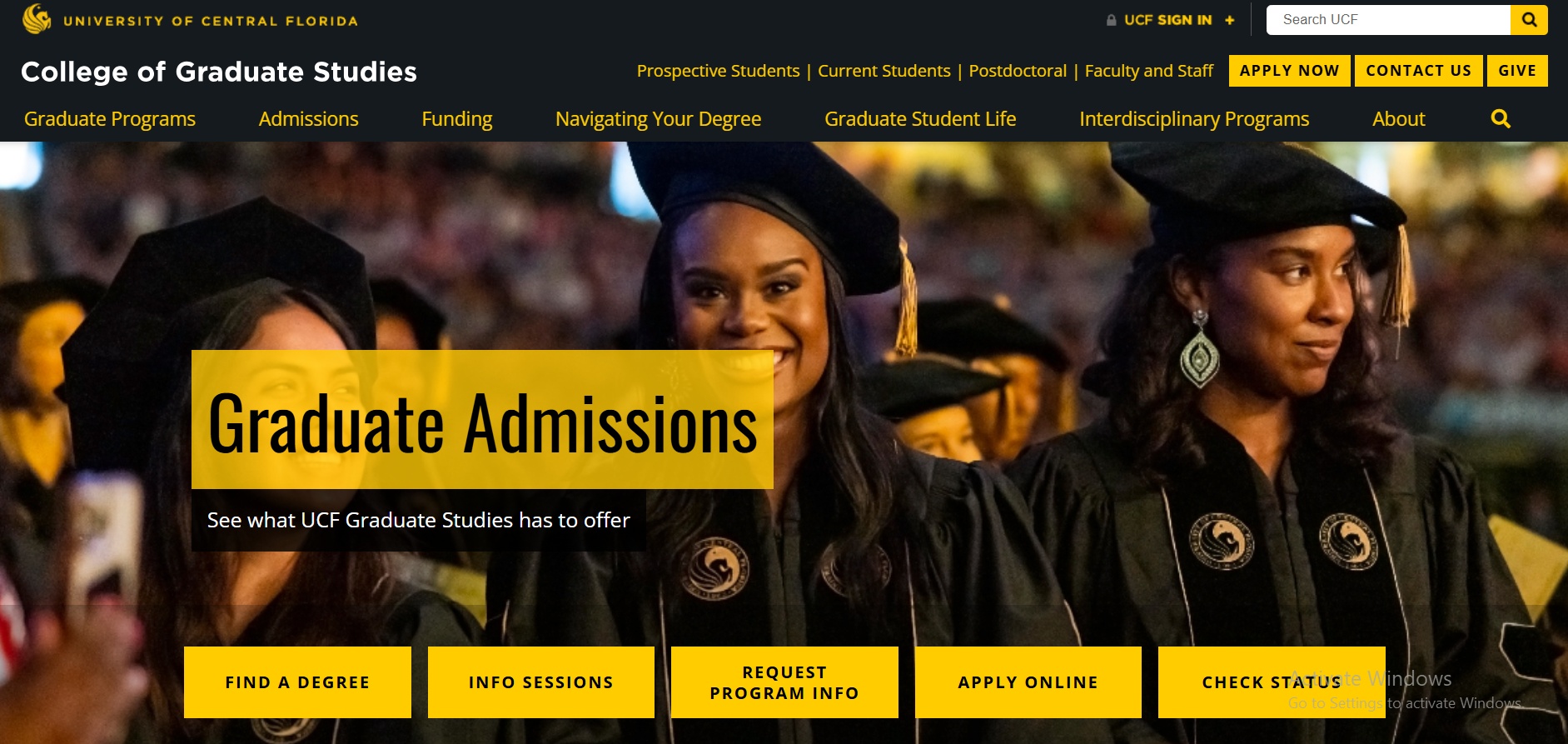The height and width of the screenshot is (744, 1568).
Task: Follow the Prospective Students link
Action: (718, 71)
